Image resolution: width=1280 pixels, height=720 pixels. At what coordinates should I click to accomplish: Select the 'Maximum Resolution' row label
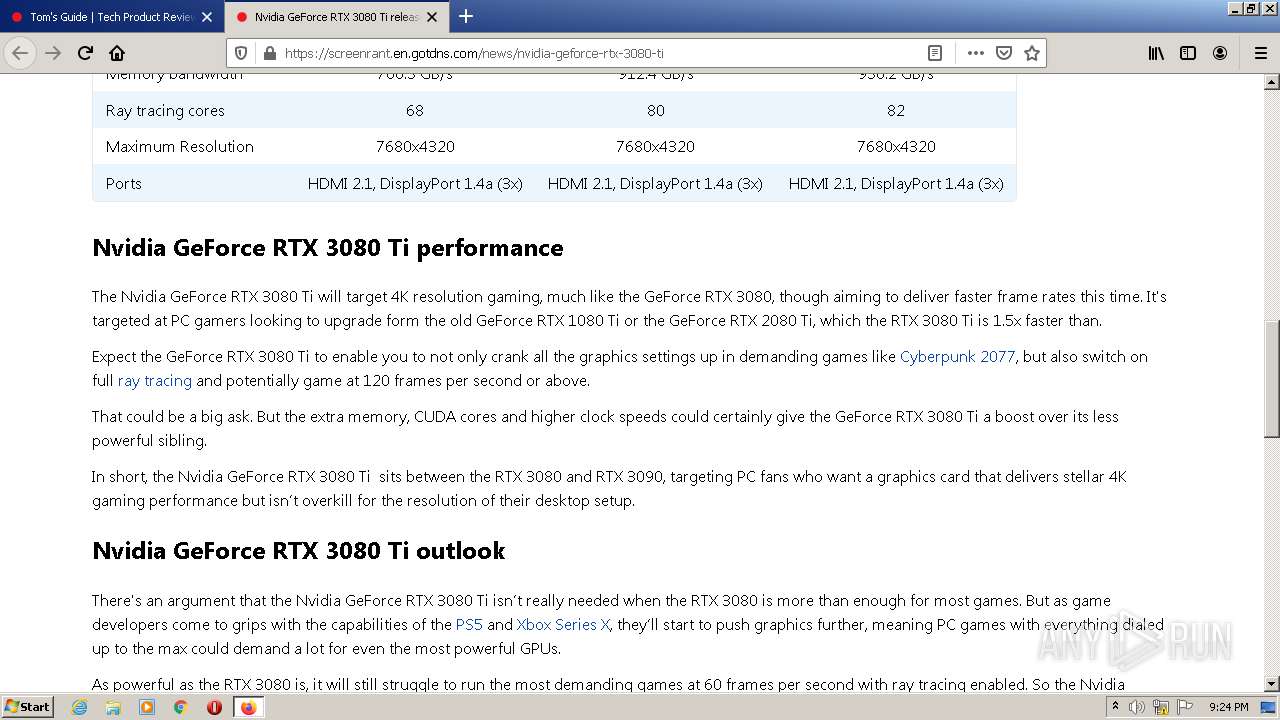[x=180, y=146]
